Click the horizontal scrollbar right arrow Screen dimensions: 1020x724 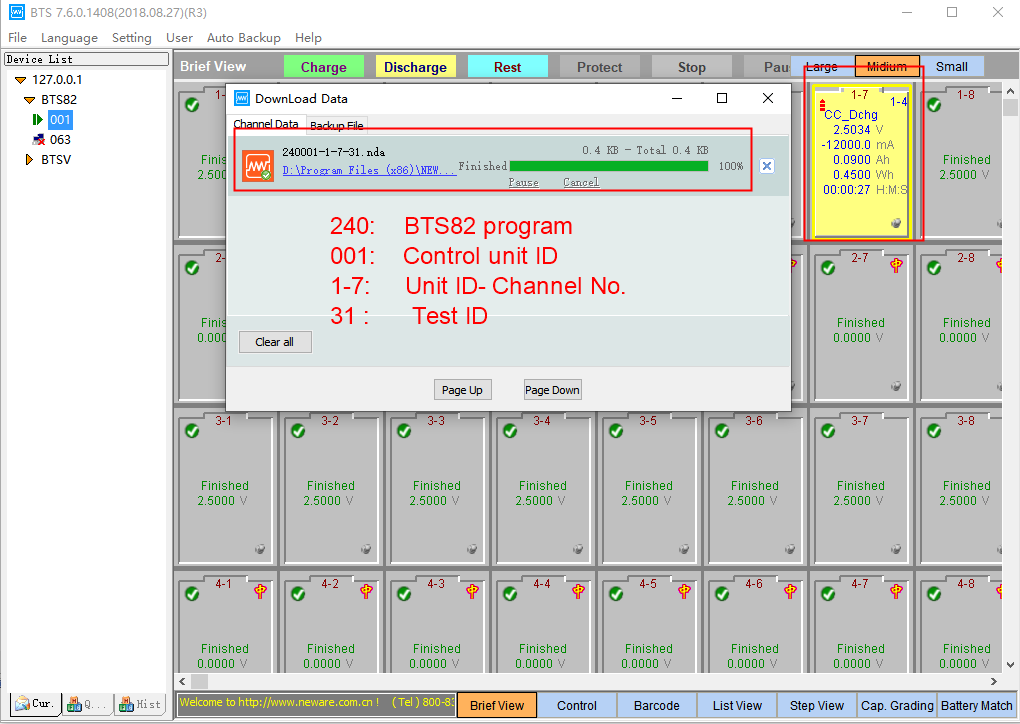pos(993,682)
